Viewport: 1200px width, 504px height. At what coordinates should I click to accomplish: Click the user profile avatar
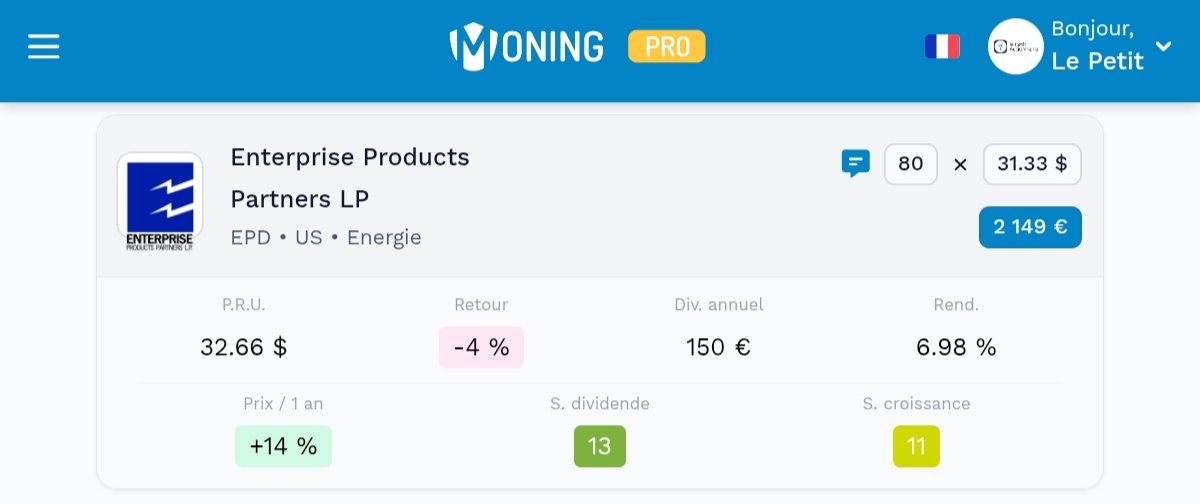pyautogui.click(x=1015, y=47)
